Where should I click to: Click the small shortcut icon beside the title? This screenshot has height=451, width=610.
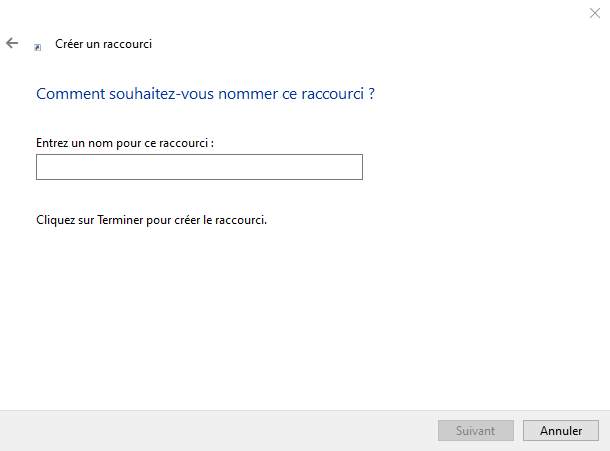coord(38,46)
